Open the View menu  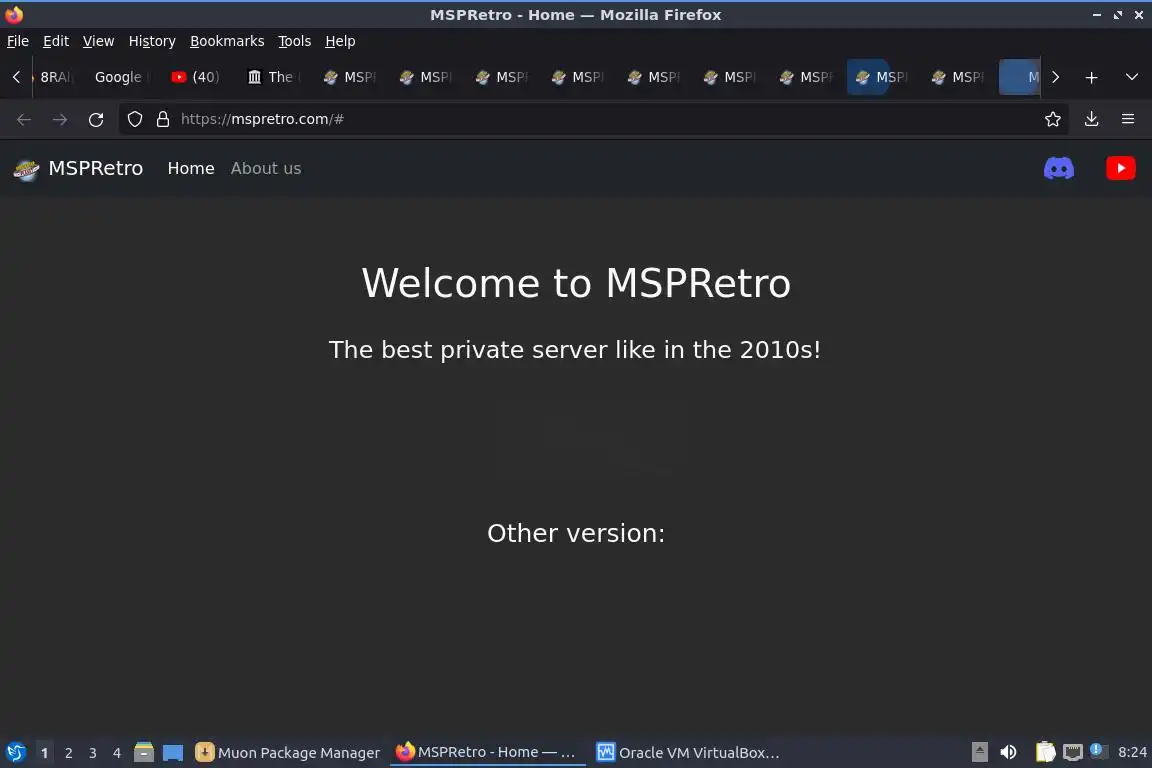(98, 41)
